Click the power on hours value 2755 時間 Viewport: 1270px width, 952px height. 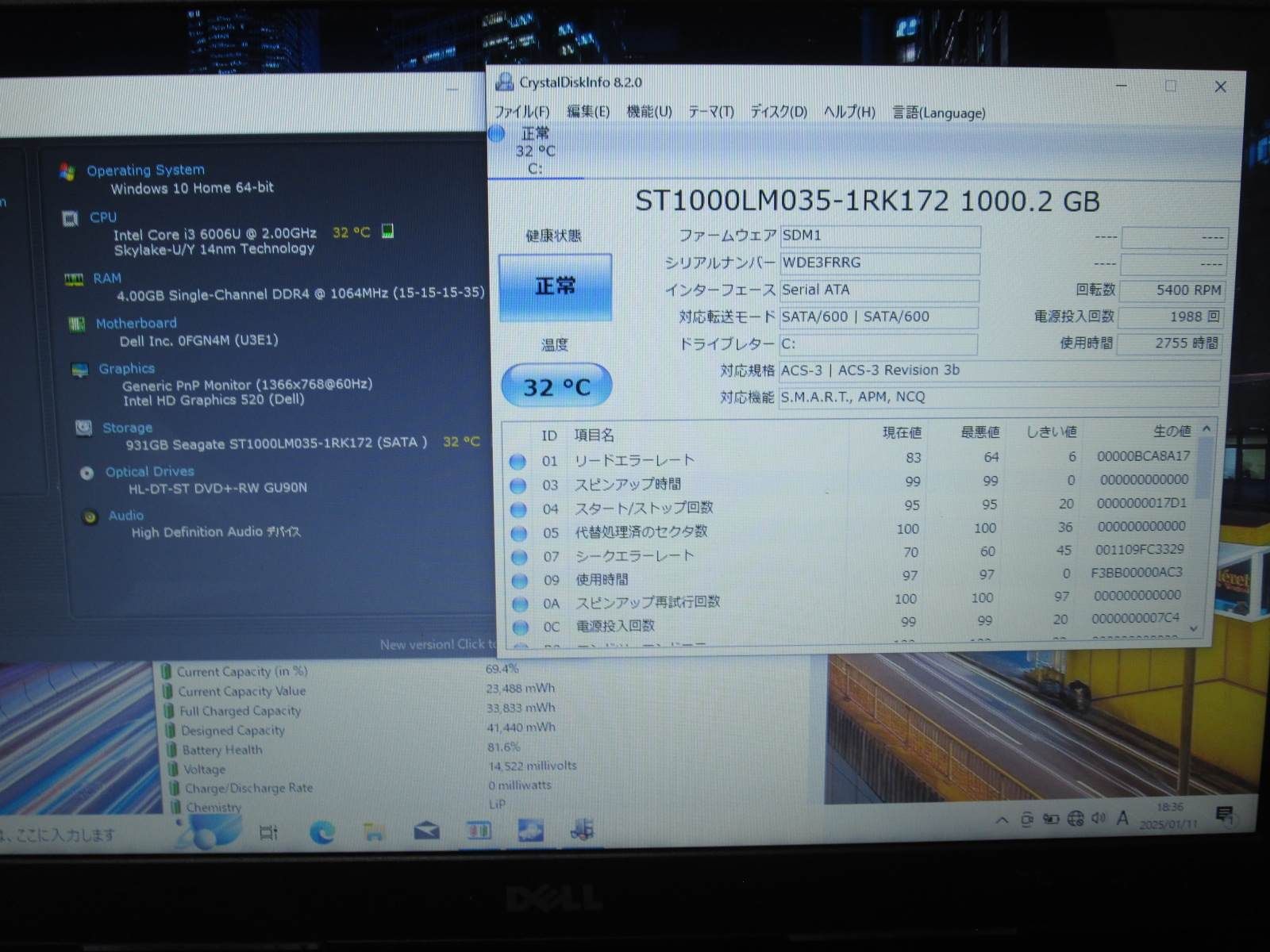pos(1169,343)
